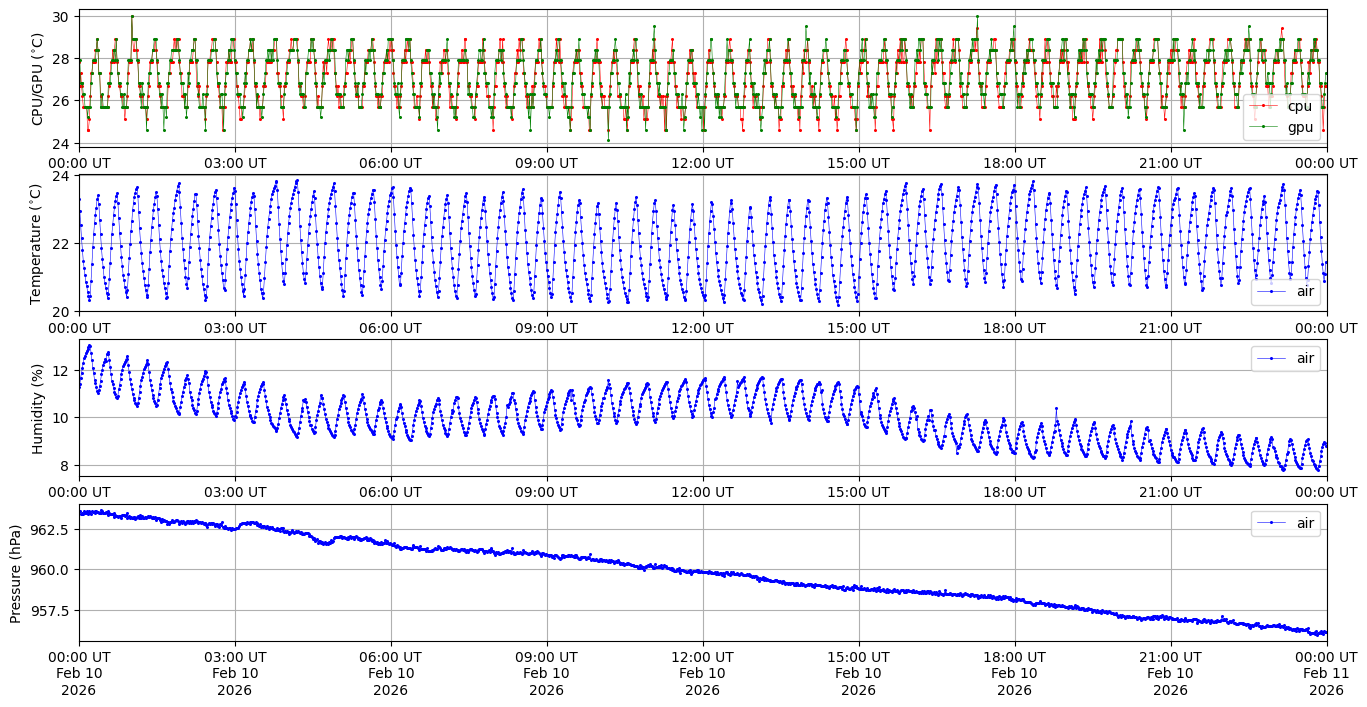Click 09:00 UT tick under Temperature plot
This screenshot has height=707, width=1367.
(x=546, y=327)
